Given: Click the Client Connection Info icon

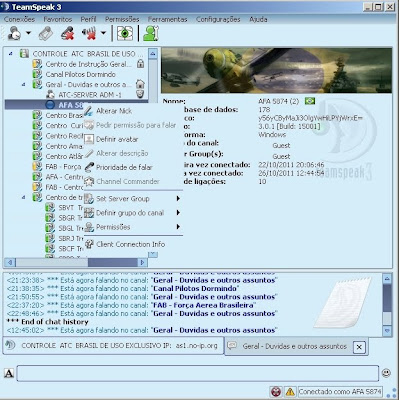Looking at the screenshot, I should (x=89, y=244).
